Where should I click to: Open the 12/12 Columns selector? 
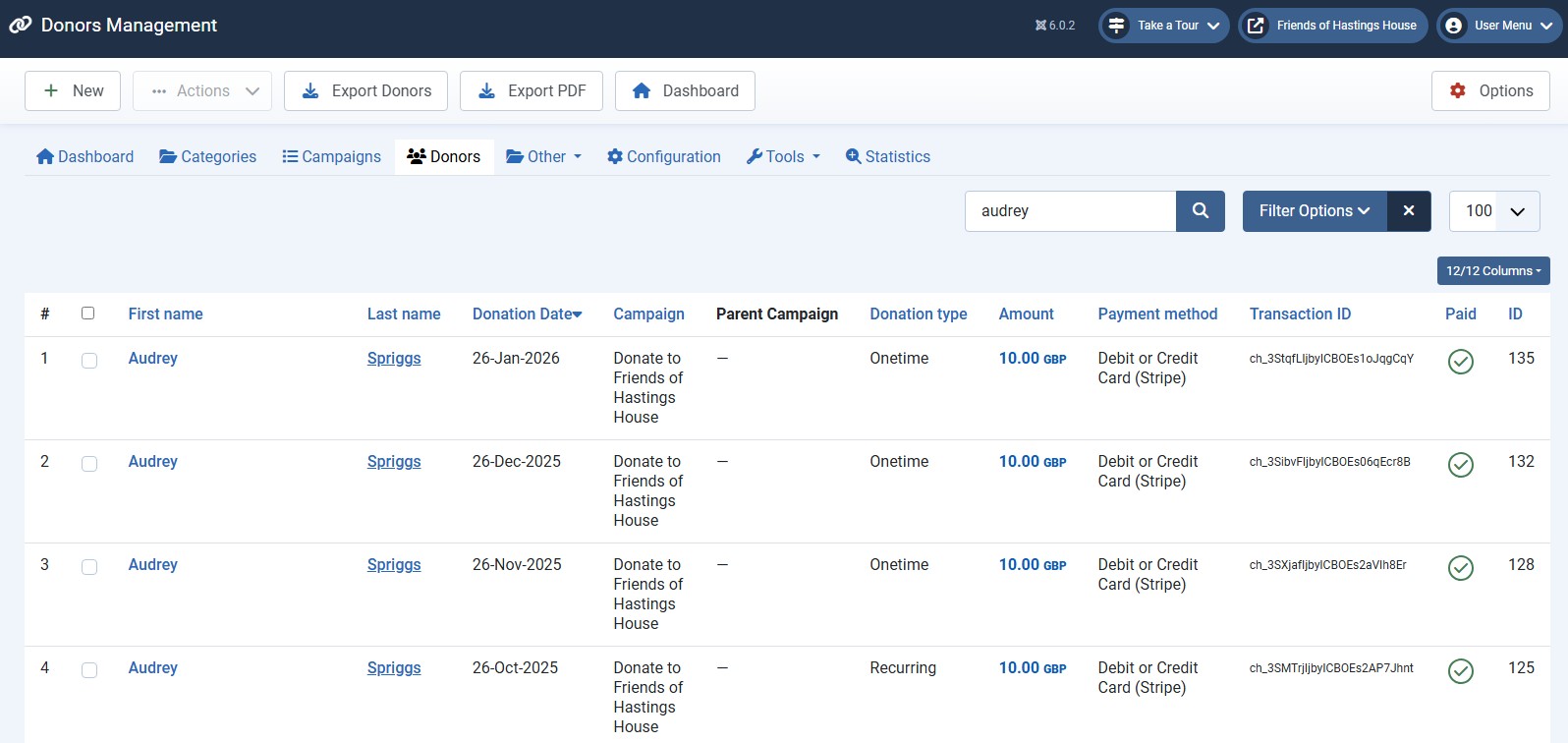[x=1492, y=271]
